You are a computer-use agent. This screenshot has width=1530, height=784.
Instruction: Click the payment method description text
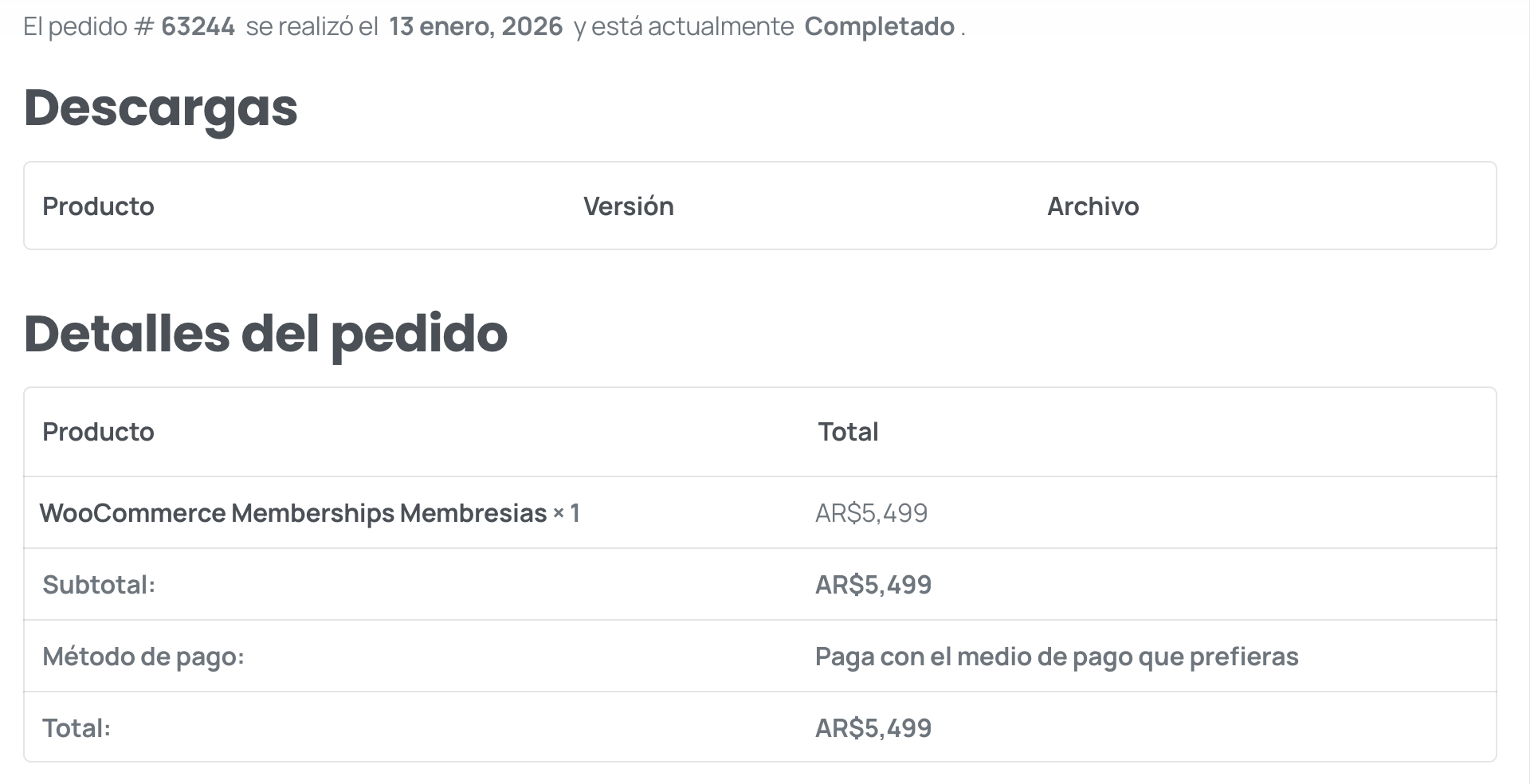(x=1056, y=657)
